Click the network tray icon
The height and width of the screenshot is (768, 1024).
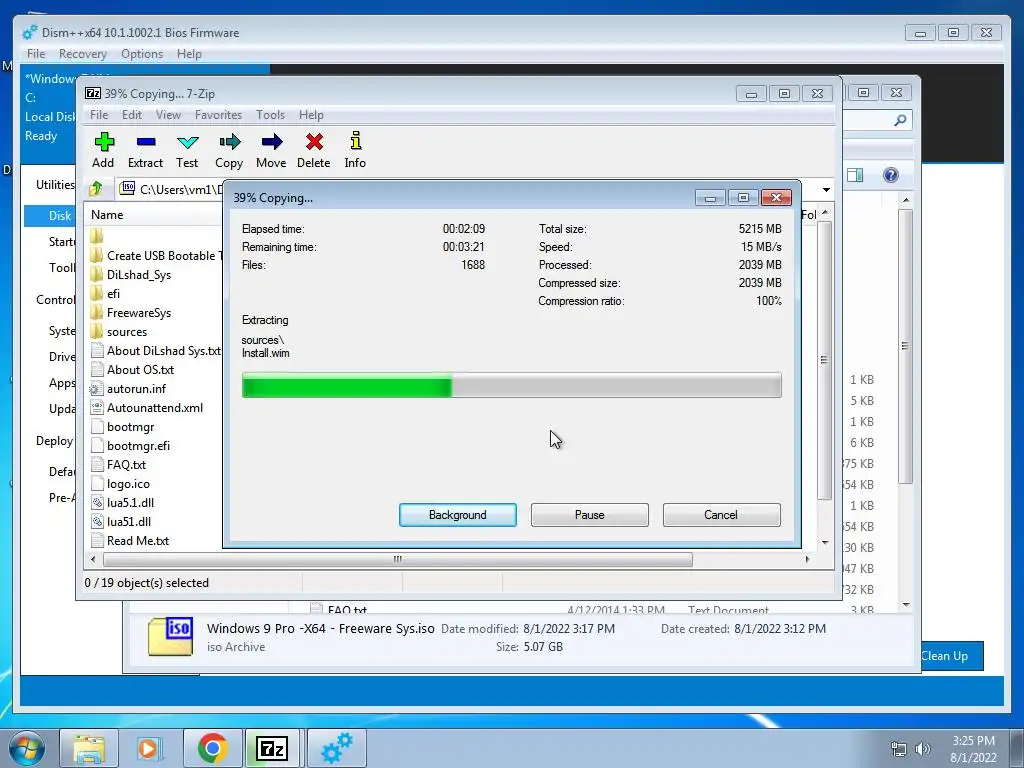coord(899,749)
